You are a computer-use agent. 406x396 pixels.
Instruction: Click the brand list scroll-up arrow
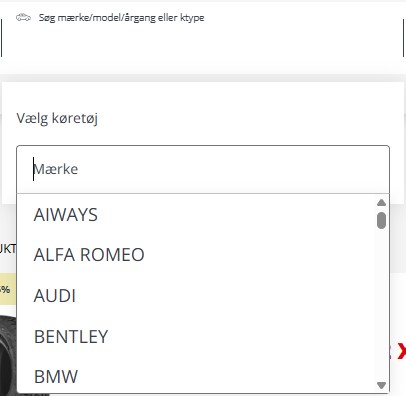tap(381, 202)
